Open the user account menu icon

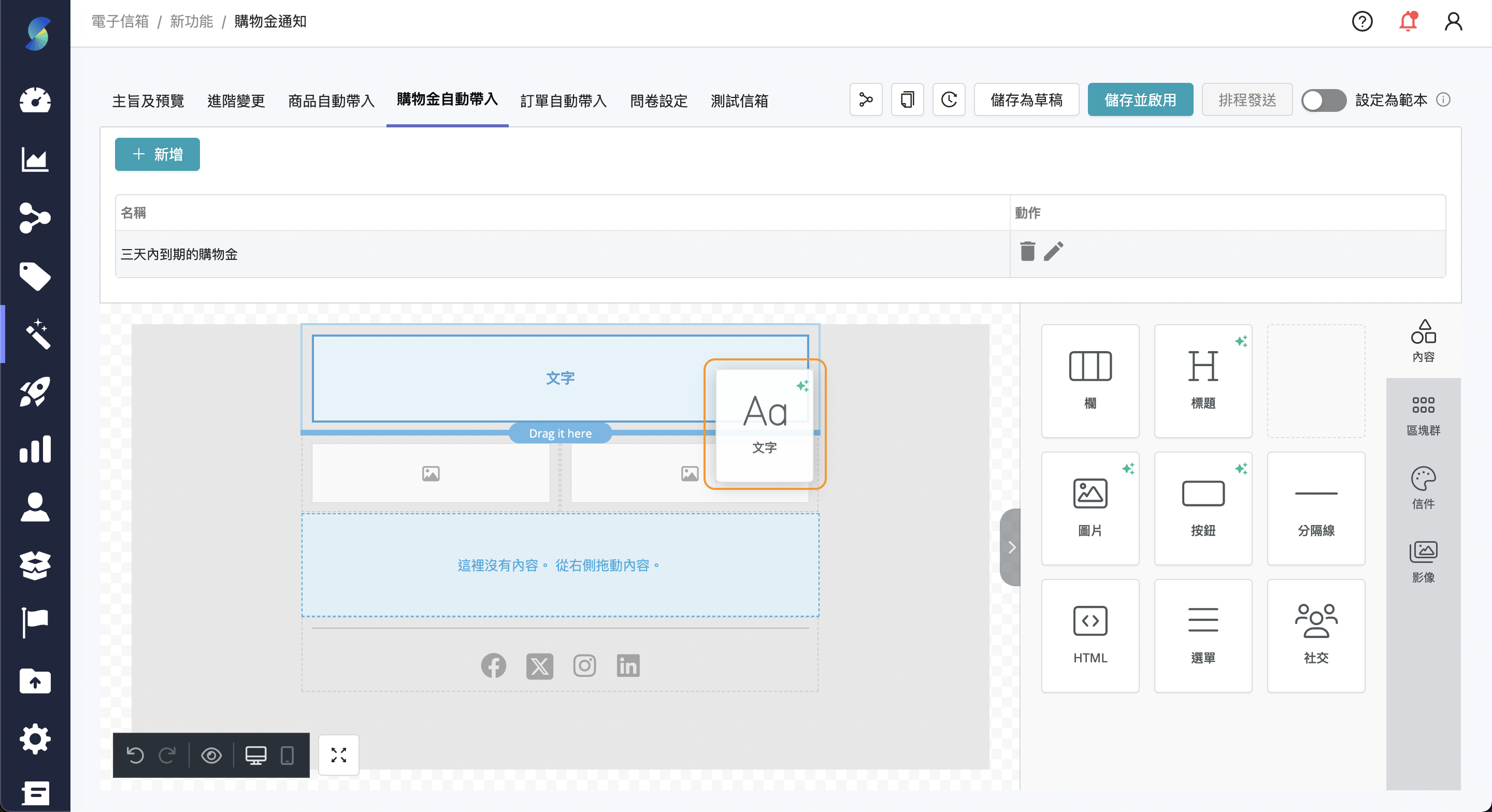tap(1453, 22)
